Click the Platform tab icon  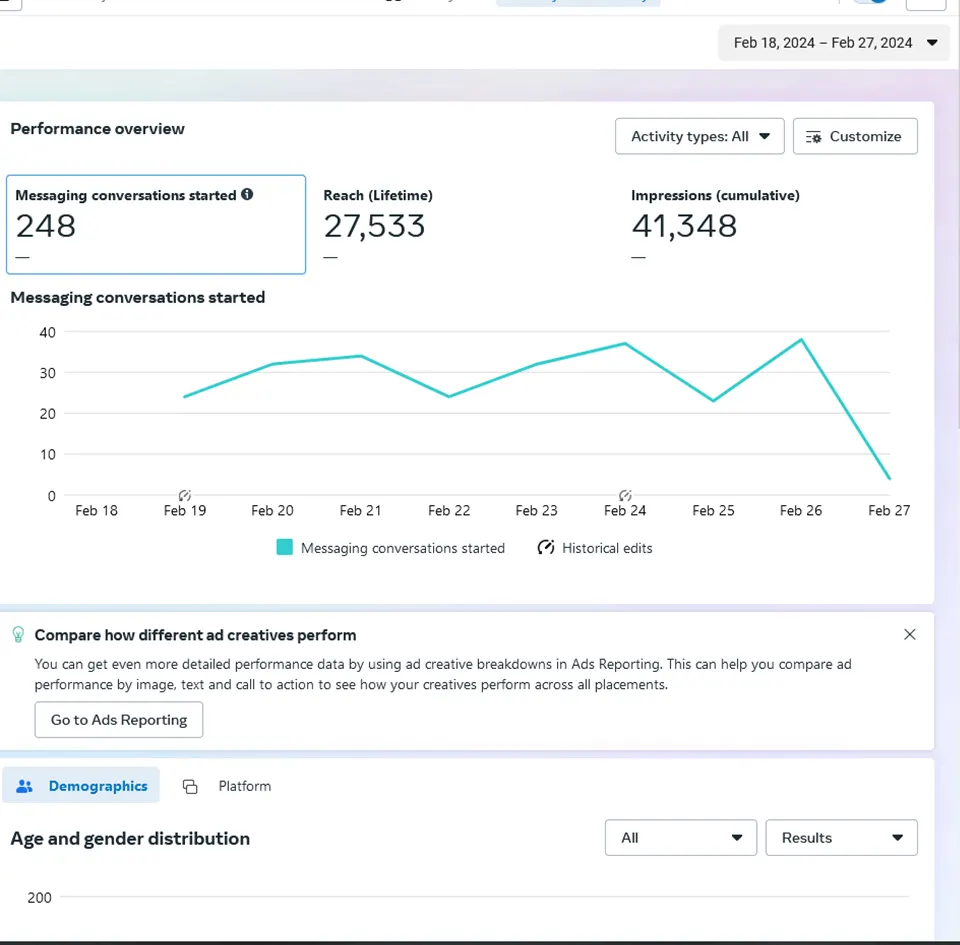point(190,786)
